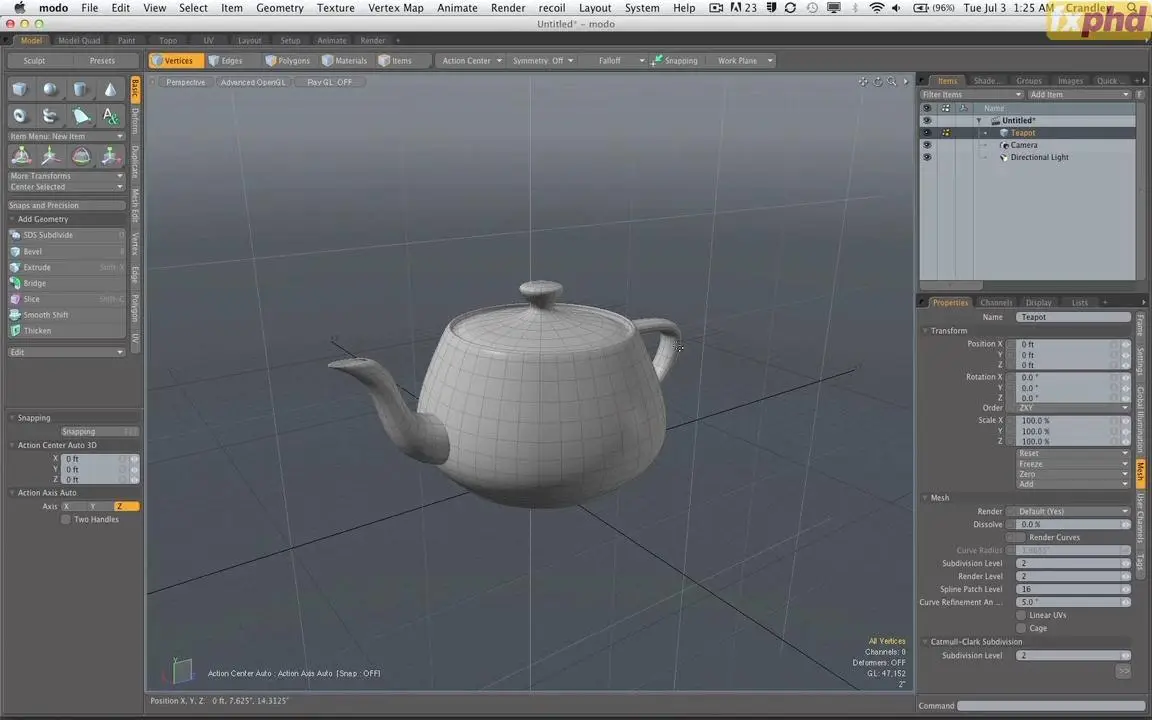Click the Perspective viewport button

pyautogui.click(x=185, y=82)
